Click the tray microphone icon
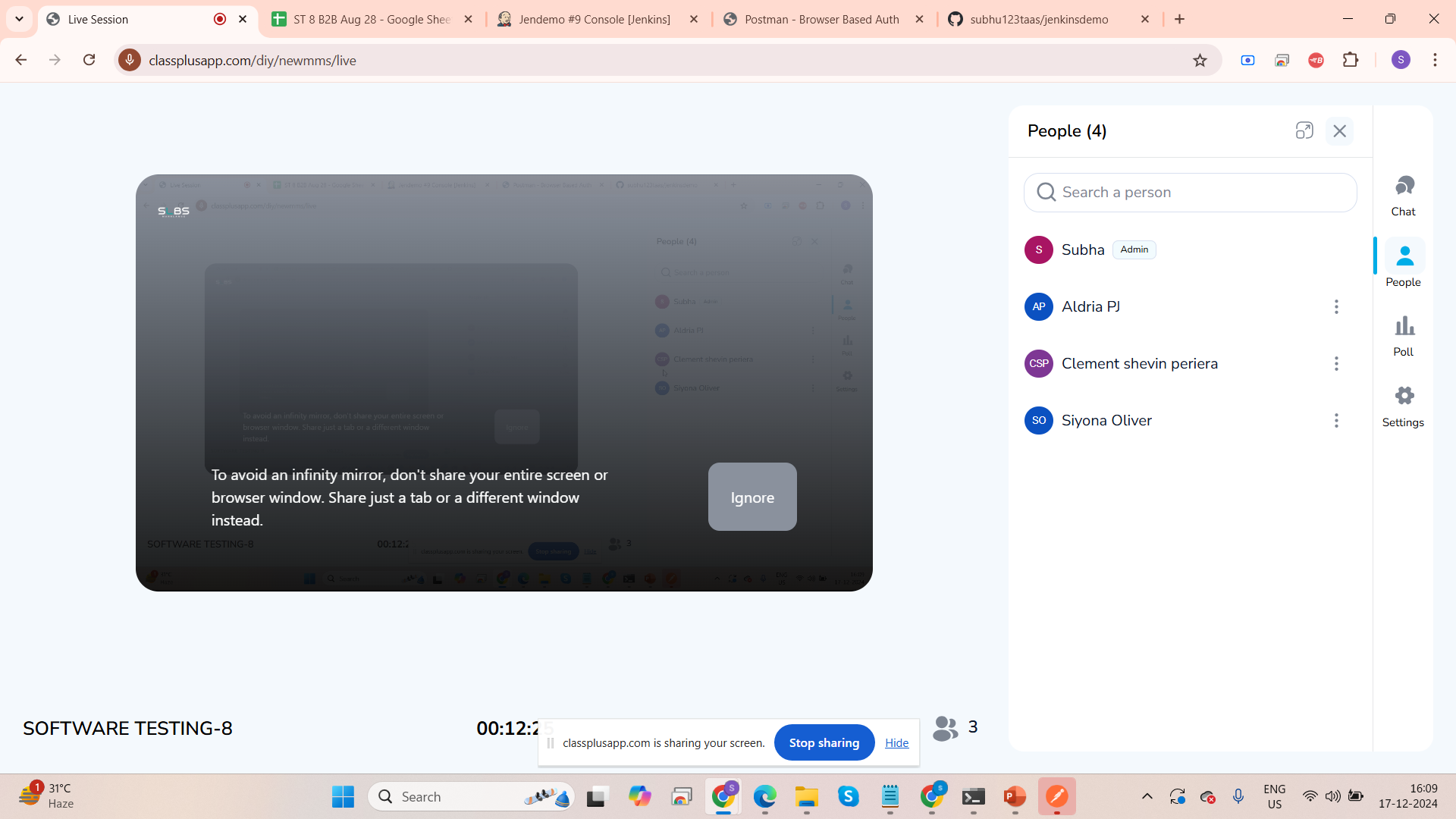 pos(1238,796)
